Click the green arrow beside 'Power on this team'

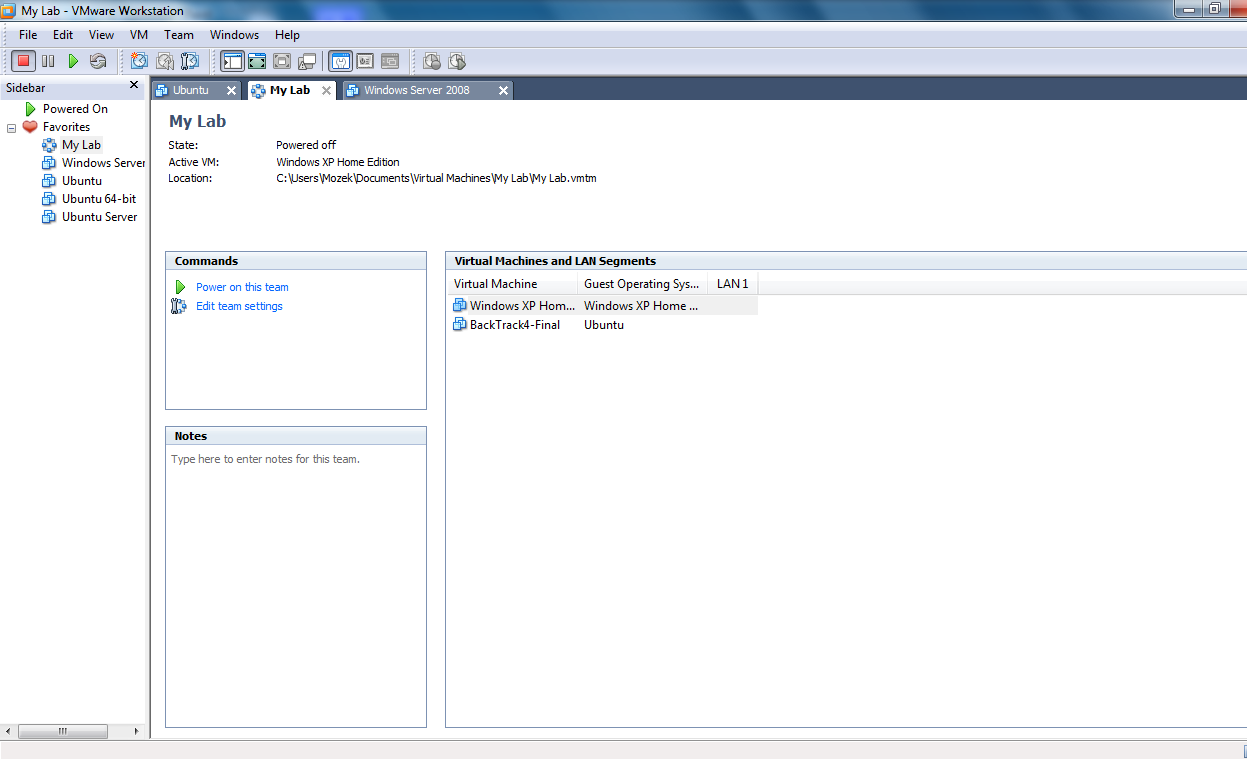click(180, 287)
